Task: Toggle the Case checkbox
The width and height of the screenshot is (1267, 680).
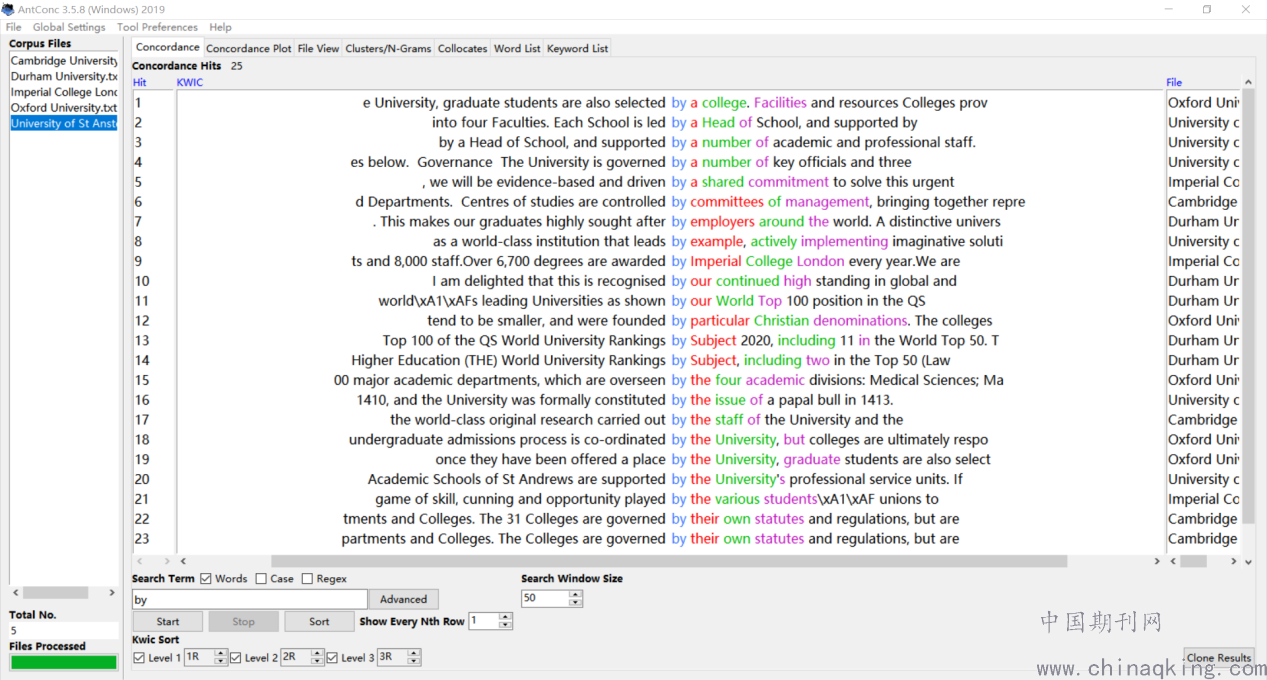Action: [261, 578]
